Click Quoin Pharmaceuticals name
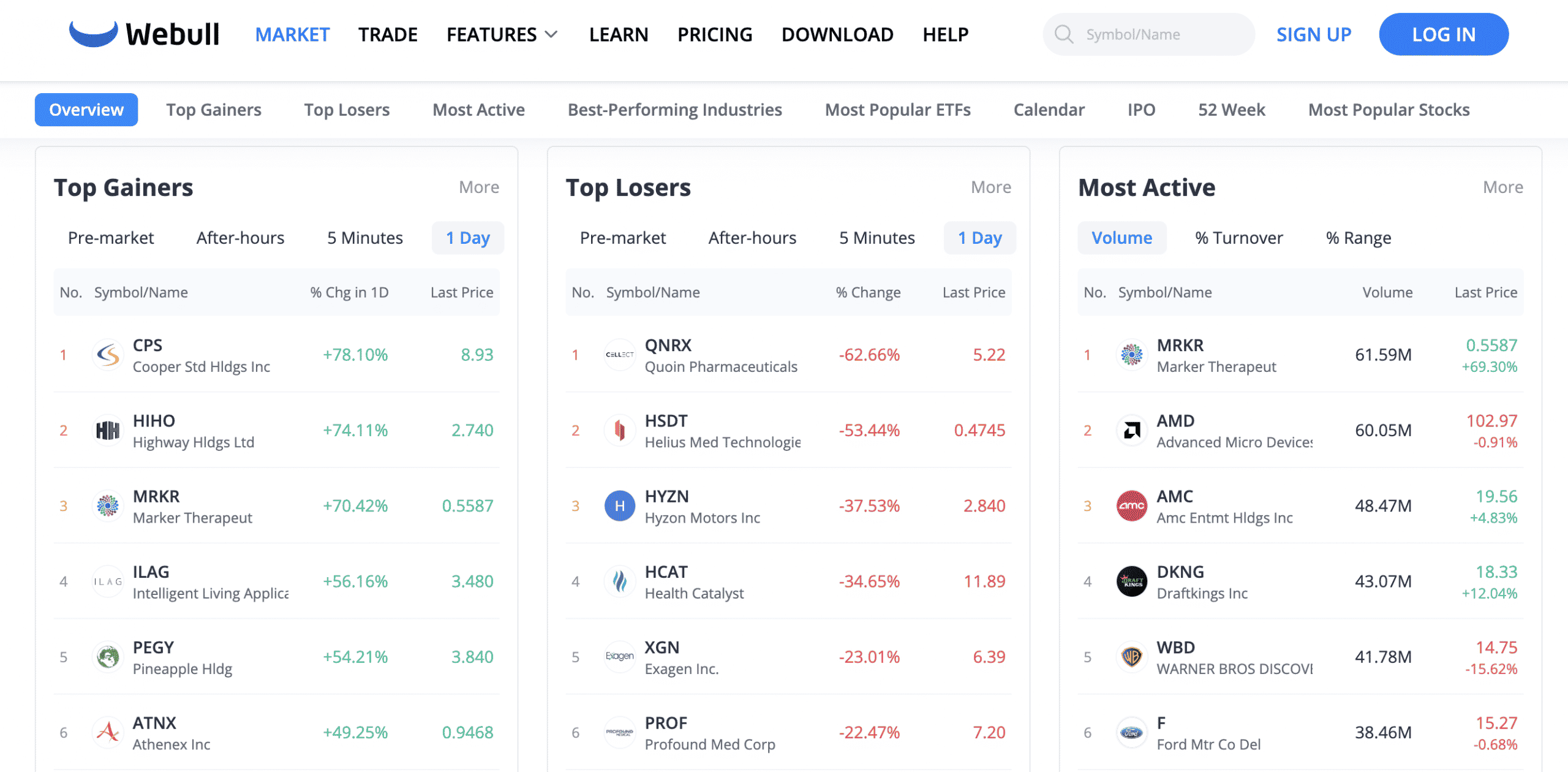 (x=721, y=366)
